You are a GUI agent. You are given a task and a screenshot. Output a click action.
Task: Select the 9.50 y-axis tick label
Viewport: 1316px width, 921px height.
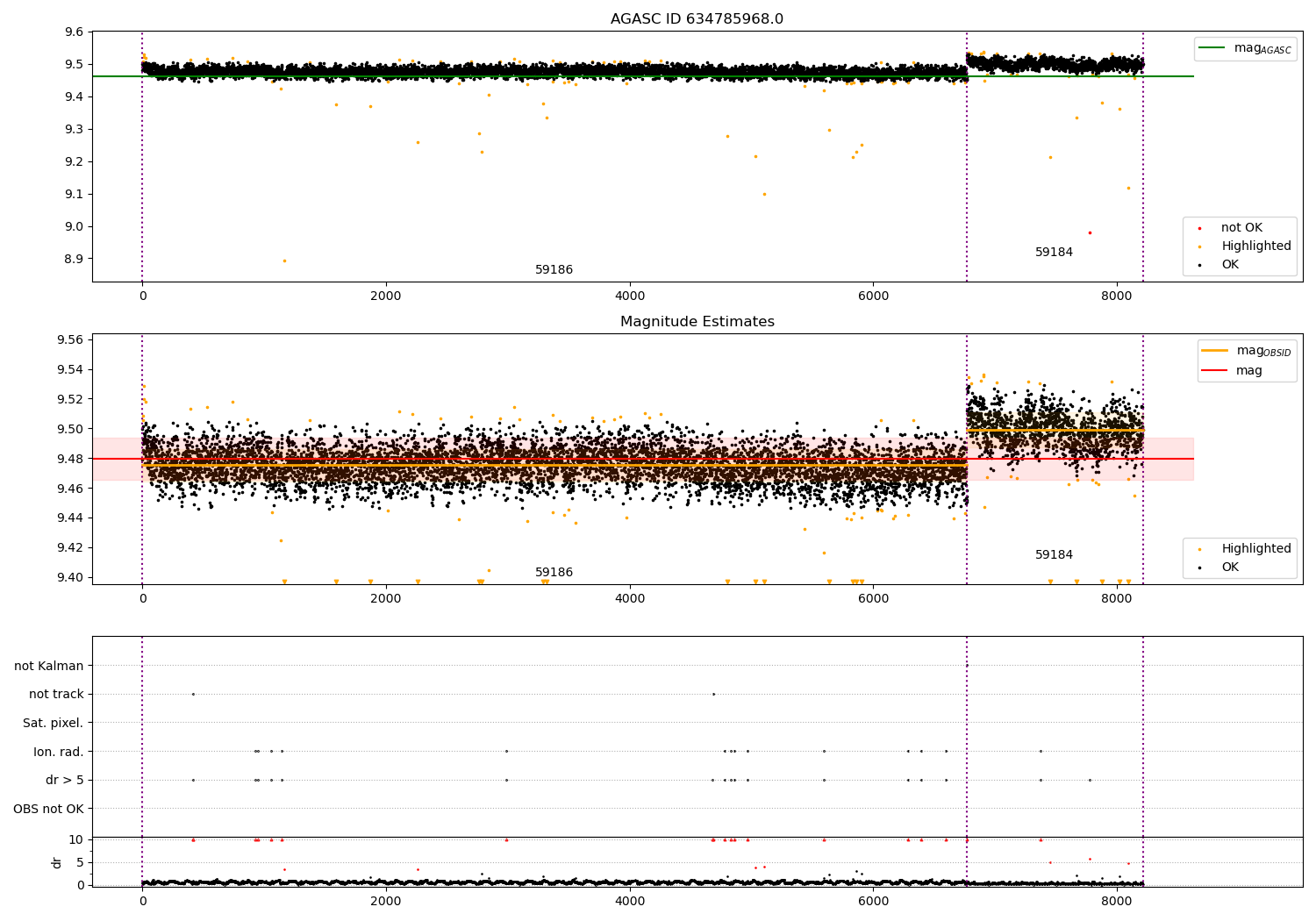point(71,430)
